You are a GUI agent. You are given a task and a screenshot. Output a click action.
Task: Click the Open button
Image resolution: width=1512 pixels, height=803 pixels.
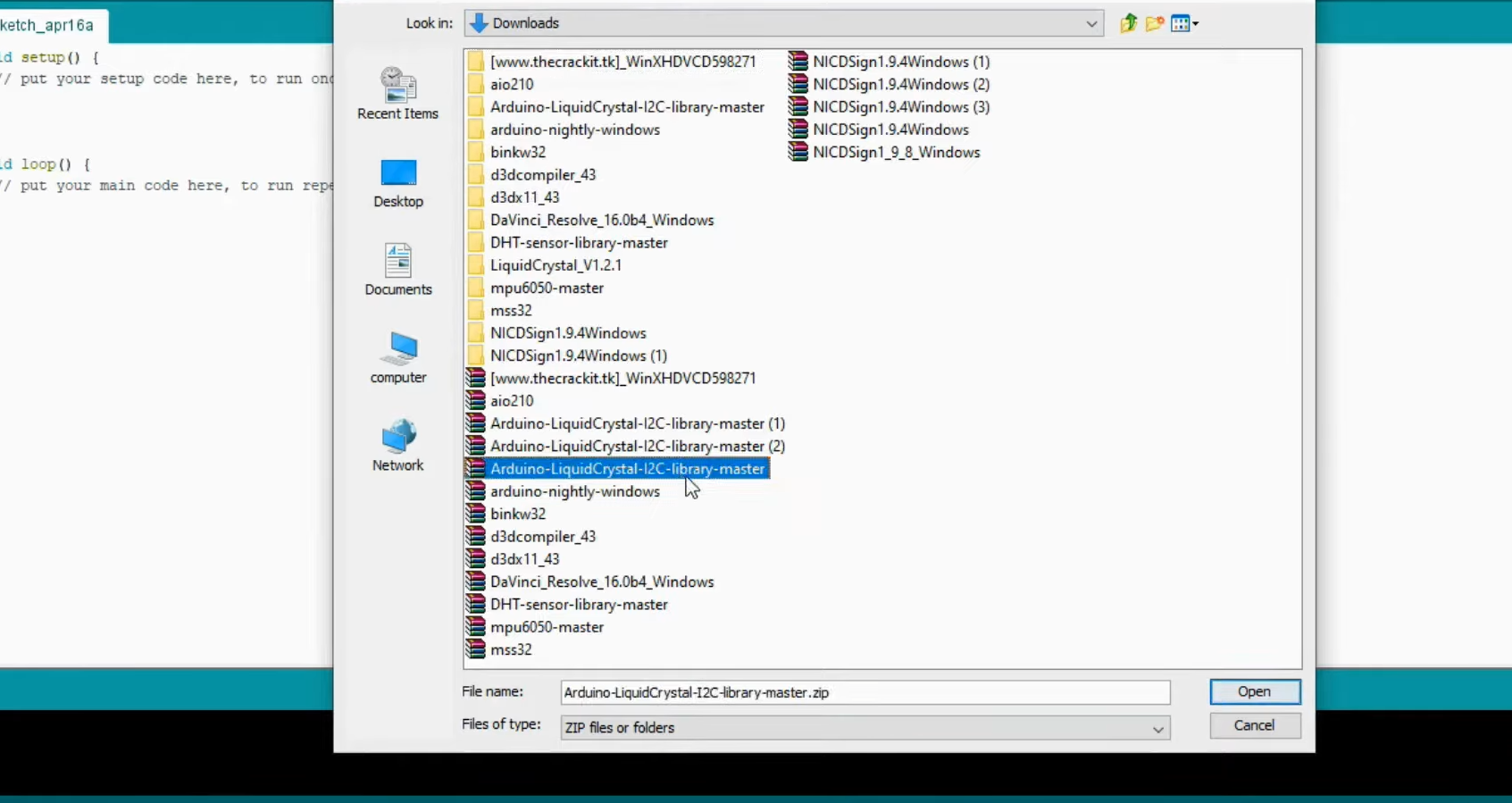[1254, 692]
